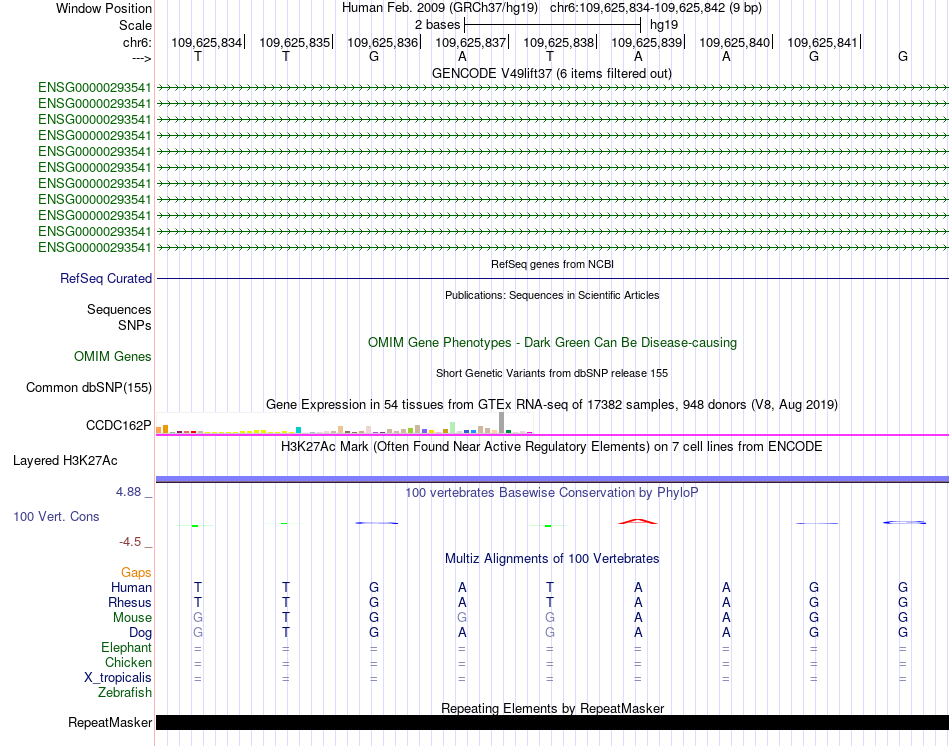Click the SNPs track label
Viewport: 950px width, 746px height.
click(x=135, y=325)
